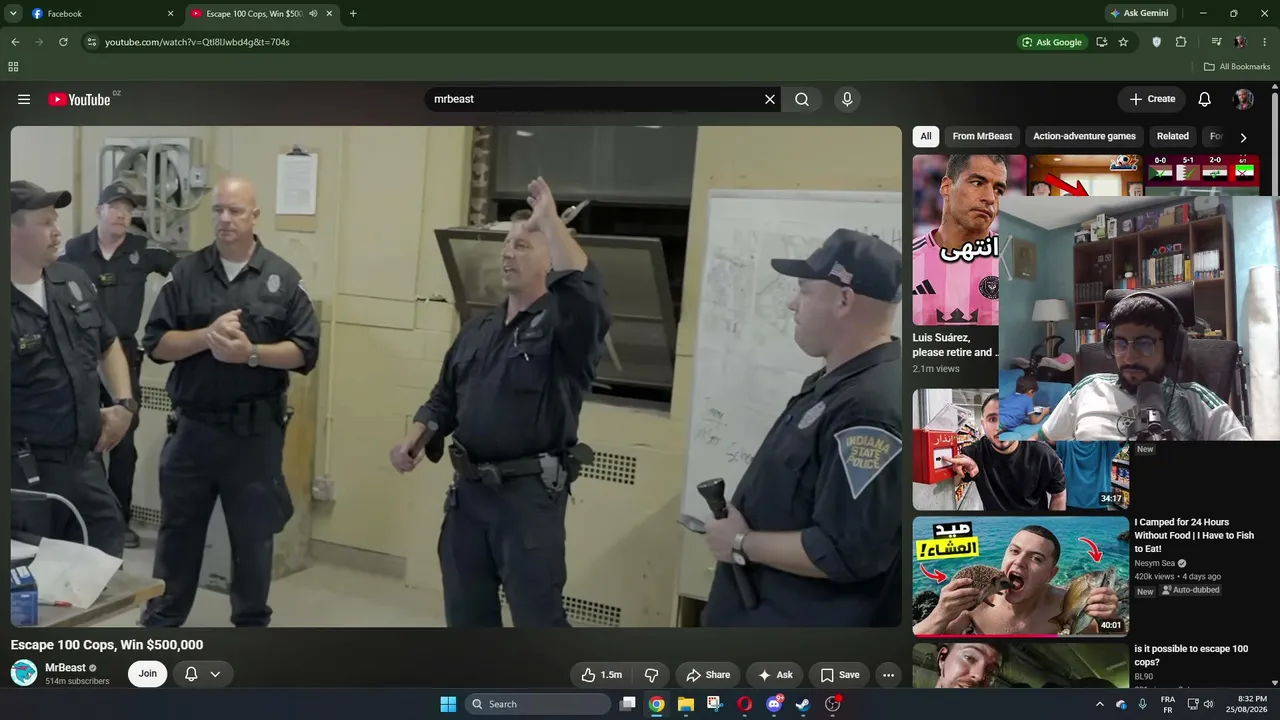The height and width of the screenshot is (720, 1280).
Task: Select the All filter chip
Action: (x=926, y=136)
